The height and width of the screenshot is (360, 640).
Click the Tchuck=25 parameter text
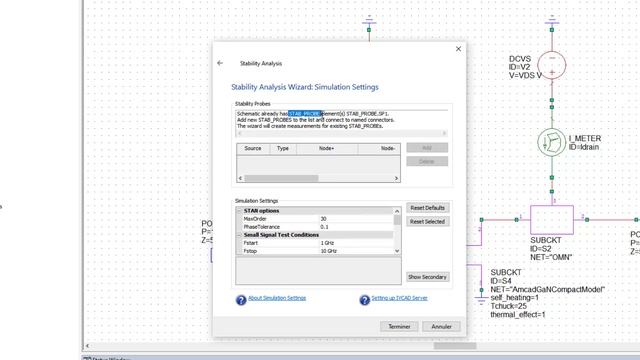click(508, 306)
